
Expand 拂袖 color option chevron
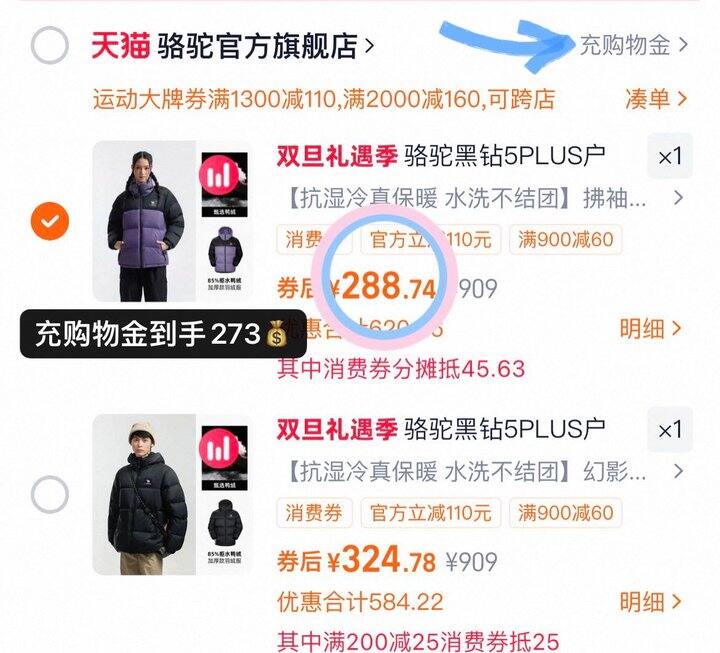pyautogui.click(x=678, y=198)
